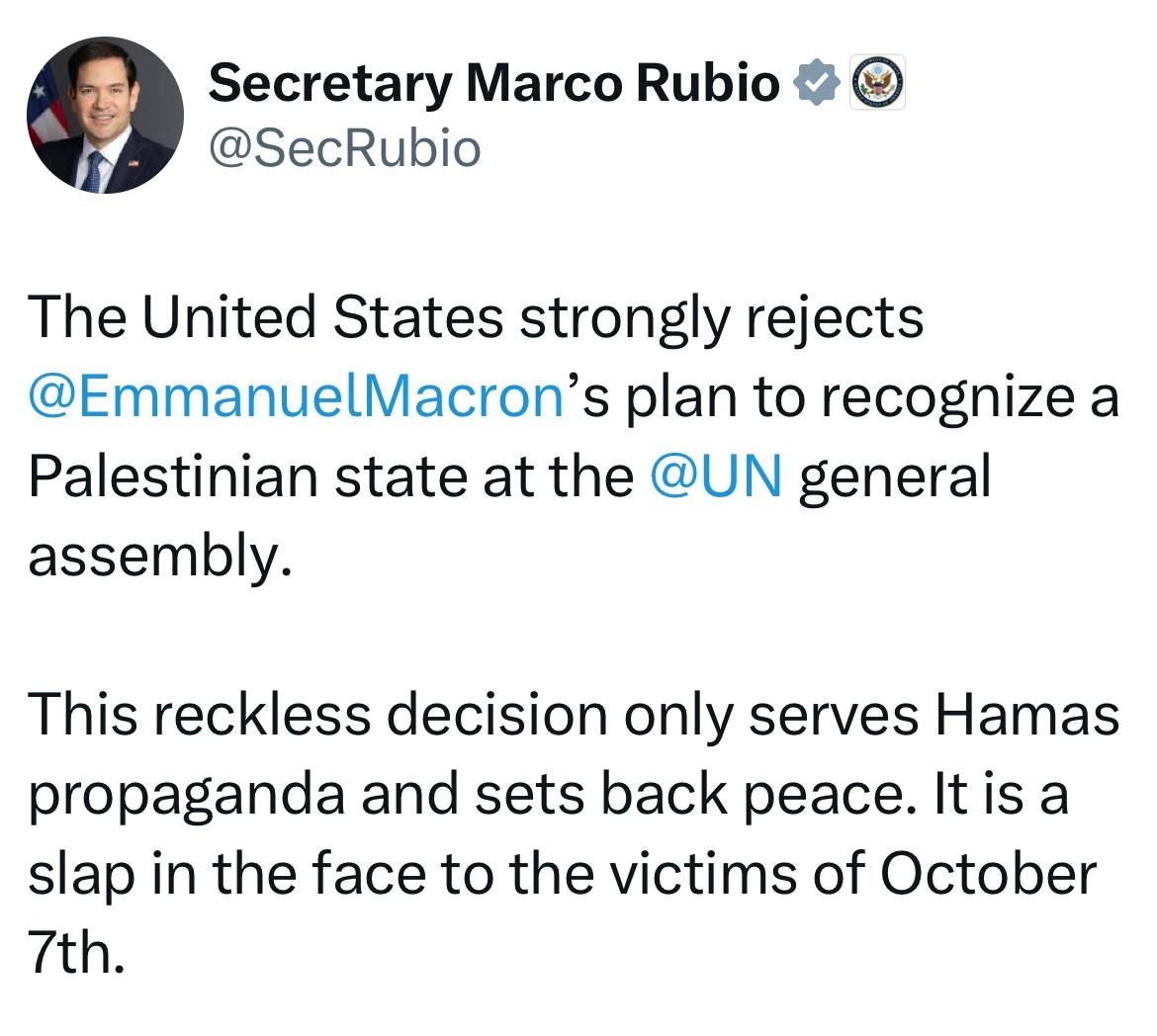Click the "7th." text ending the tweet
Screen dimensions: 1157x1036
tap(76, 953)
